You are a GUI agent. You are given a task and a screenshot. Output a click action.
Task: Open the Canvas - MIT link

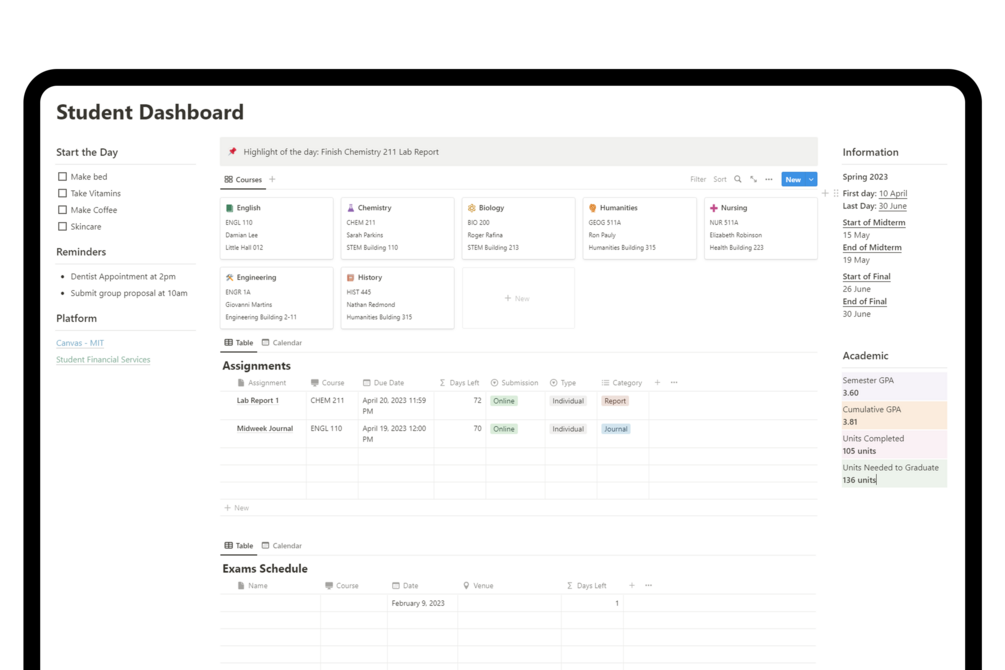79,343
